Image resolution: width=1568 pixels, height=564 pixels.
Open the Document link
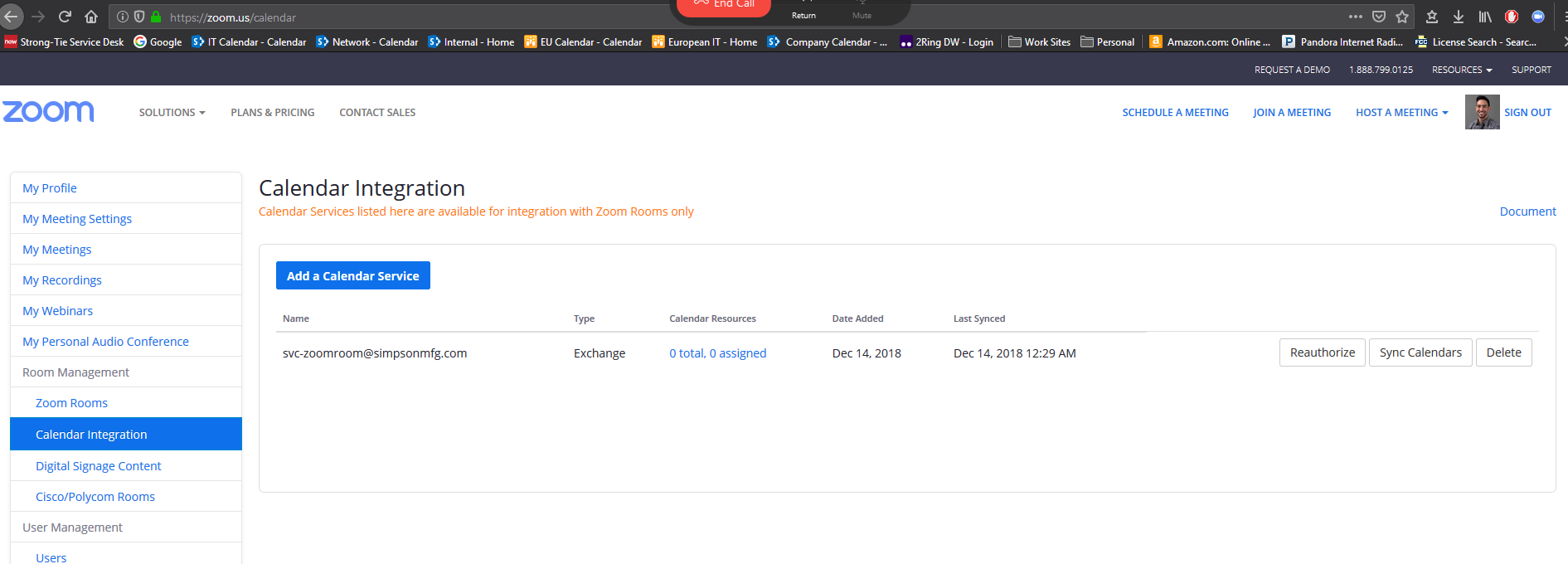coord(1527,211)
